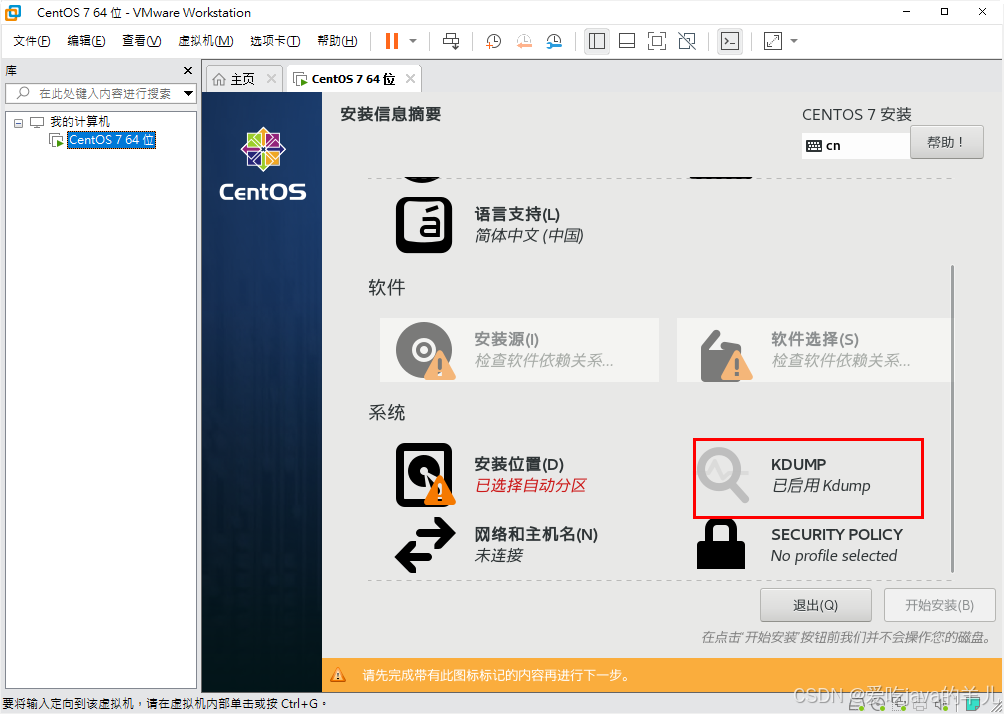
Task: Open the 查看(V) menu
Action: tap(142, 41)
